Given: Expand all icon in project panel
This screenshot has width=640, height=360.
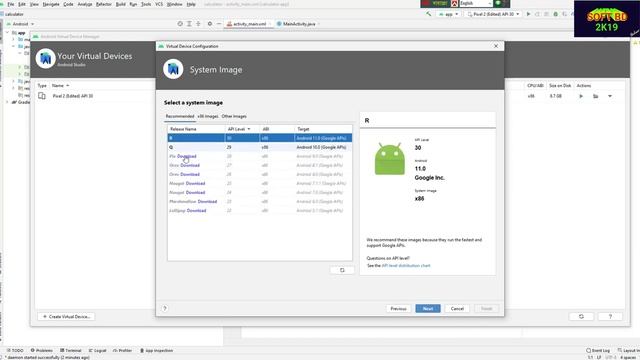Looking at the screenshot, I should tap(189, 24).
